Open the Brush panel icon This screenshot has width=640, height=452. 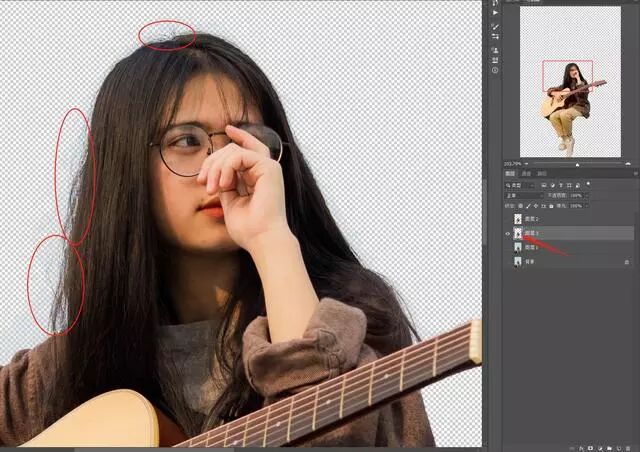(495, 27)
